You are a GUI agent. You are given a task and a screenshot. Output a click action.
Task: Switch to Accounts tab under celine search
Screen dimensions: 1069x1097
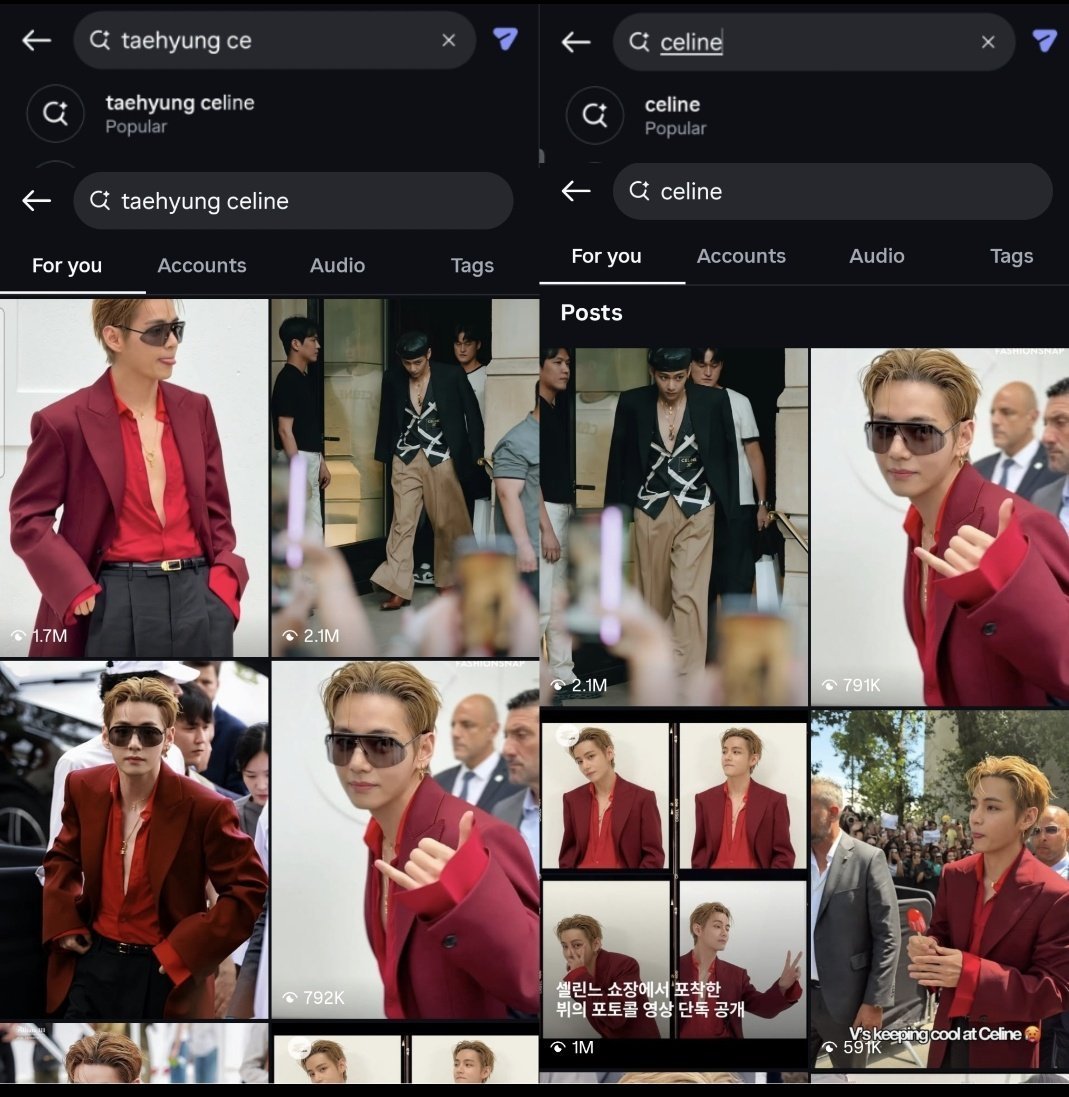pyautogui.click(x=741, y=256)
